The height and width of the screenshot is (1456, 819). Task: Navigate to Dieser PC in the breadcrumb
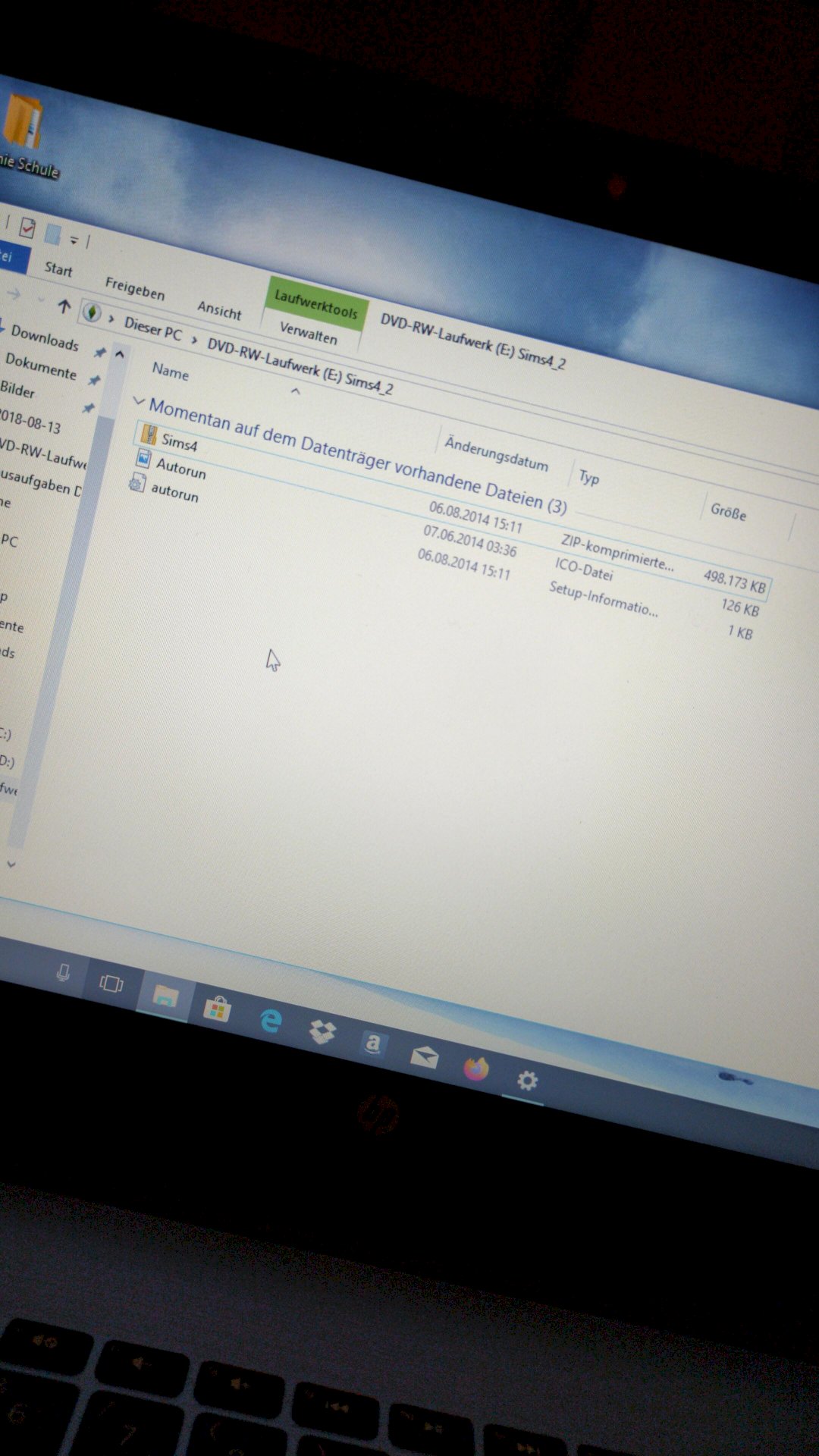tap(153, 329)
